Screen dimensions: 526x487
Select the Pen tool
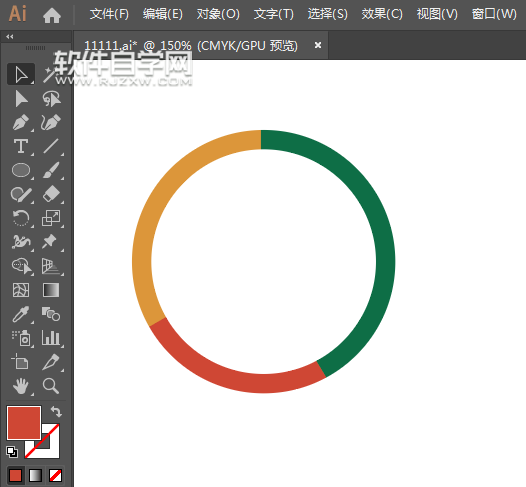point(21,122)
